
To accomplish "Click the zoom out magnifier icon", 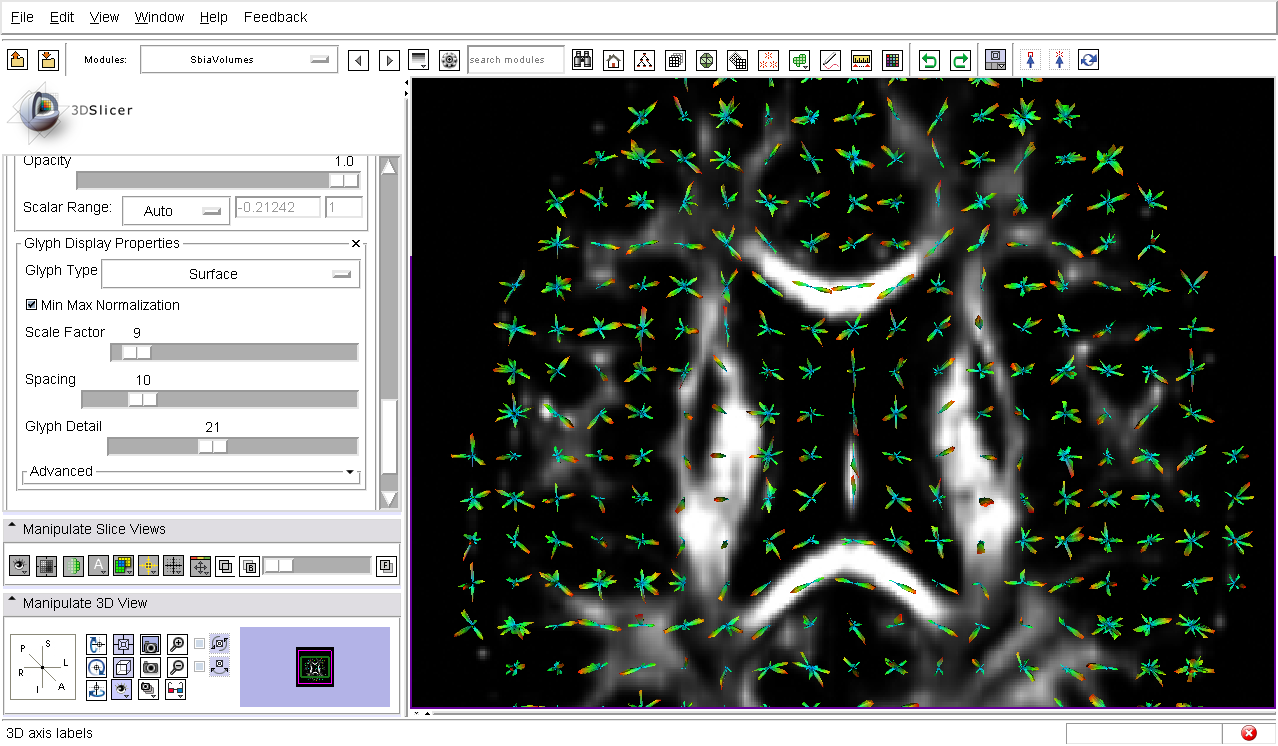I will 177,667.
